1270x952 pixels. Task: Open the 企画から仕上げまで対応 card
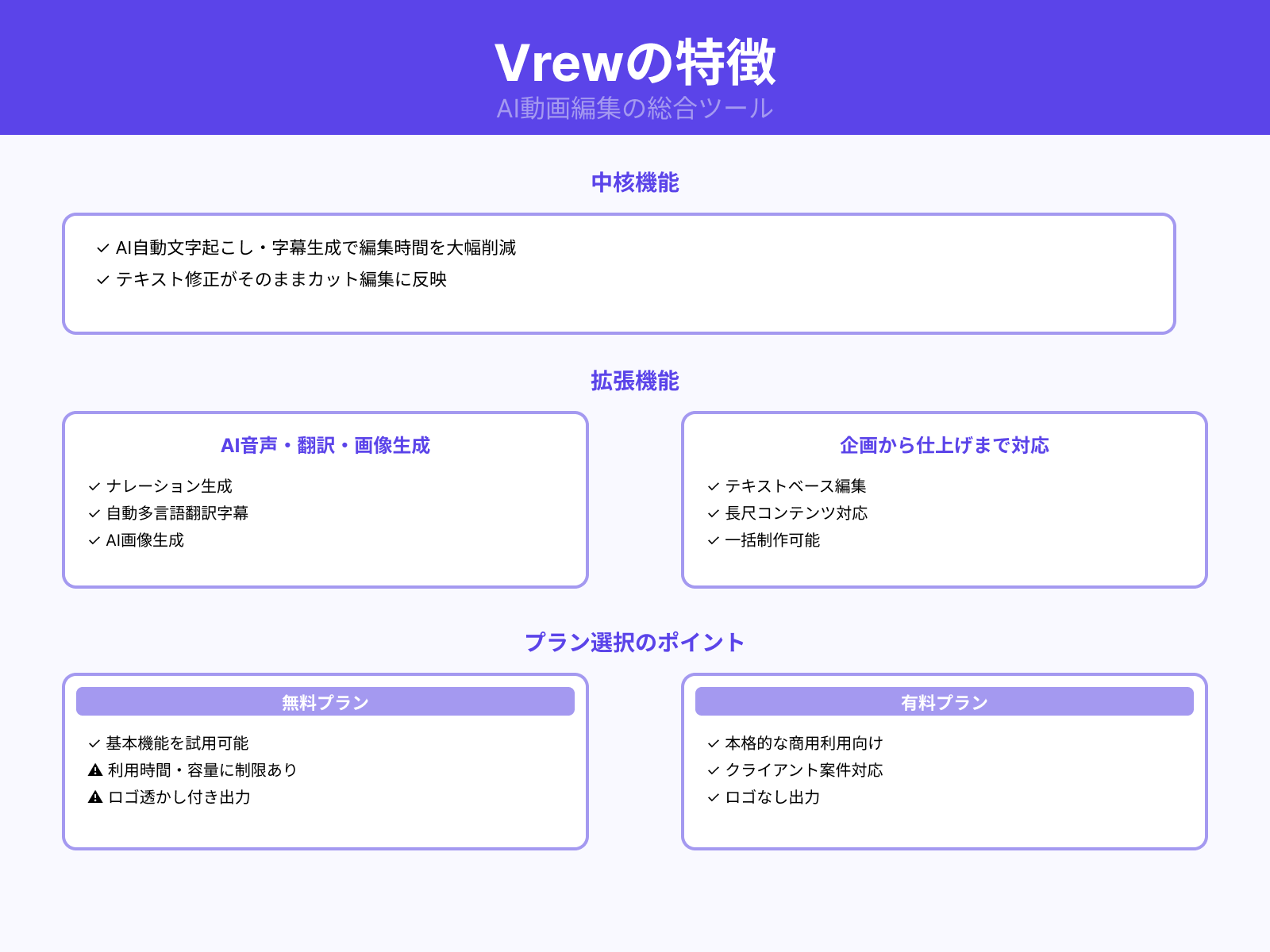tap(945, 446)
